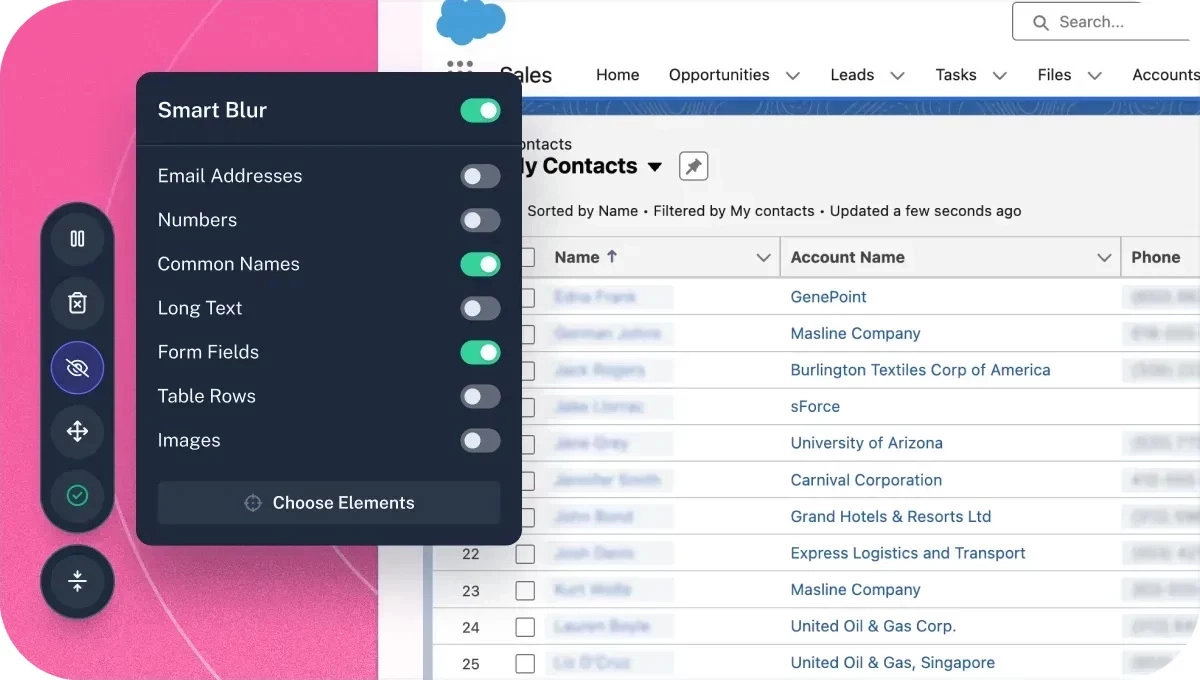Viewport: 1200px width, 680px height.
Task: Open the Salesforce cloud logo
Action: coord(471,22)
